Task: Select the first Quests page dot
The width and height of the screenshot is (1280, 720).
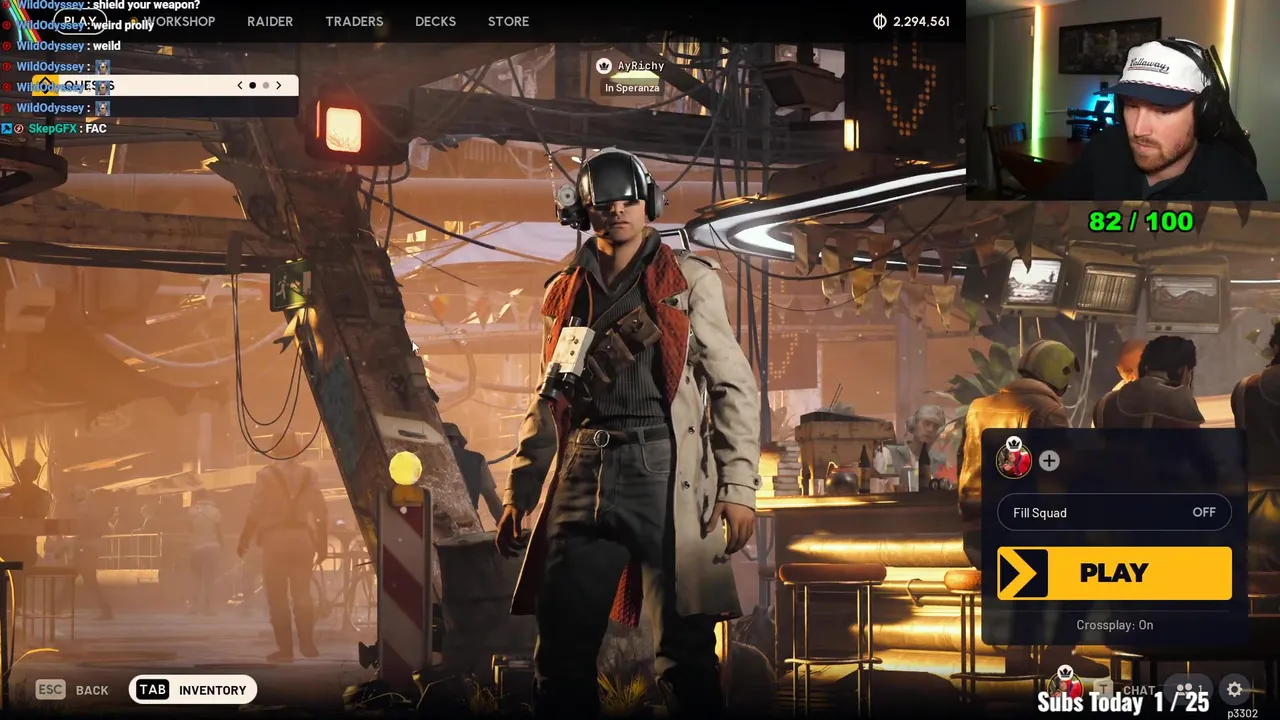Action: (252, 85)
